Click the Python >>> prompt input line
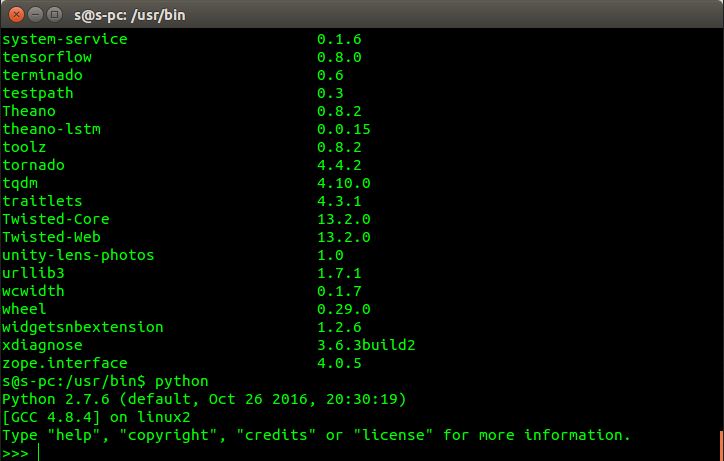This screenshot has height=461, width=724. 360,453
